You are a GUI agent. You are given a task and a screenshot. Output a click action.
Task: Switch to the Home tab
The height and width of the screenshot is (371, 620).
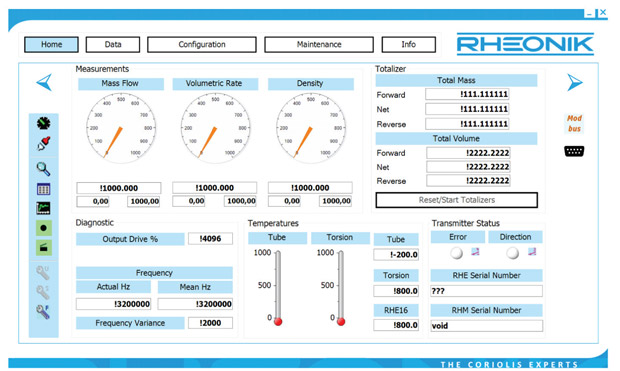pyautogui.click(x=51, y=44)
